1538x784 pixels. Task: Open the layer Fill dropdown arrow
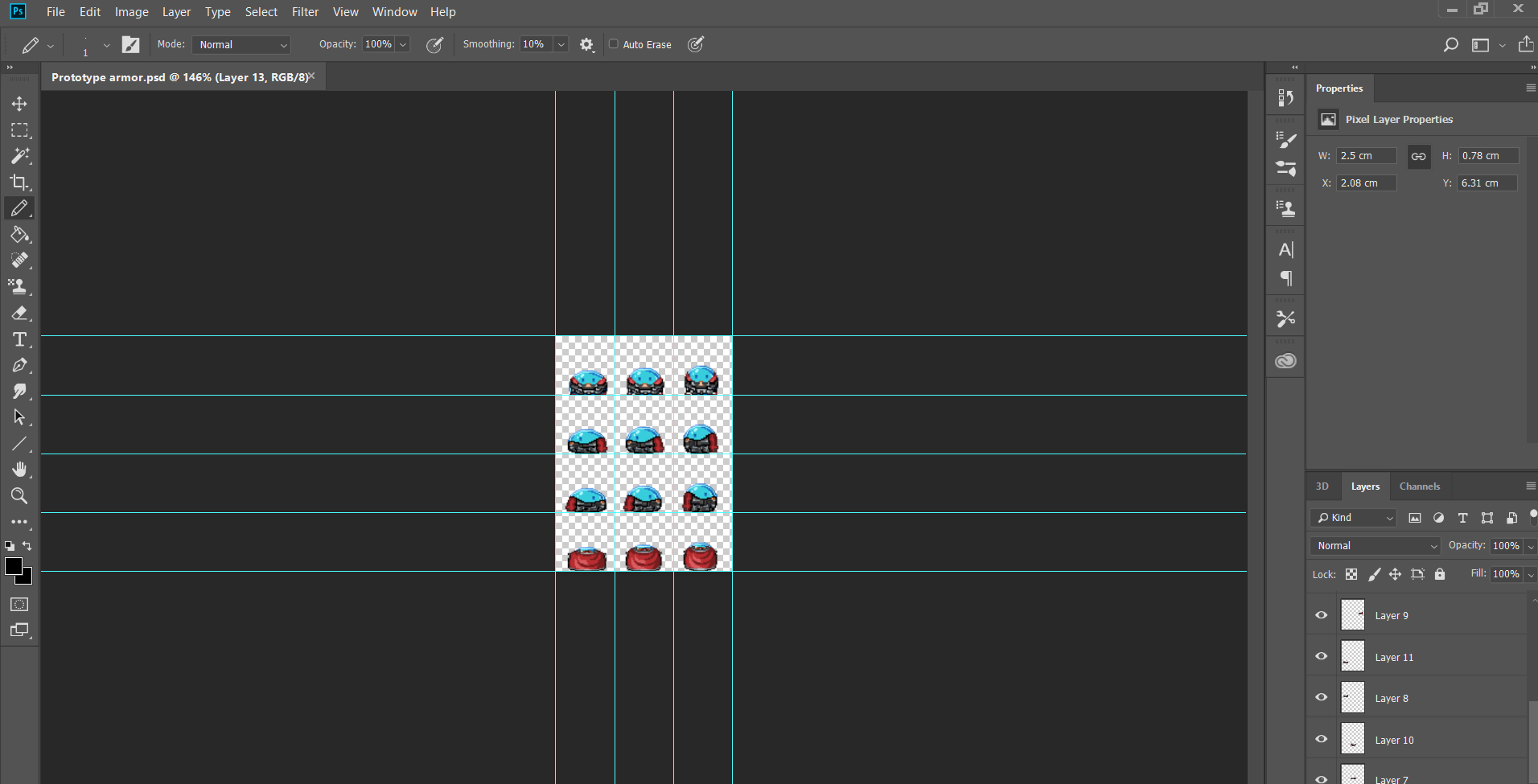[1531, 574]
